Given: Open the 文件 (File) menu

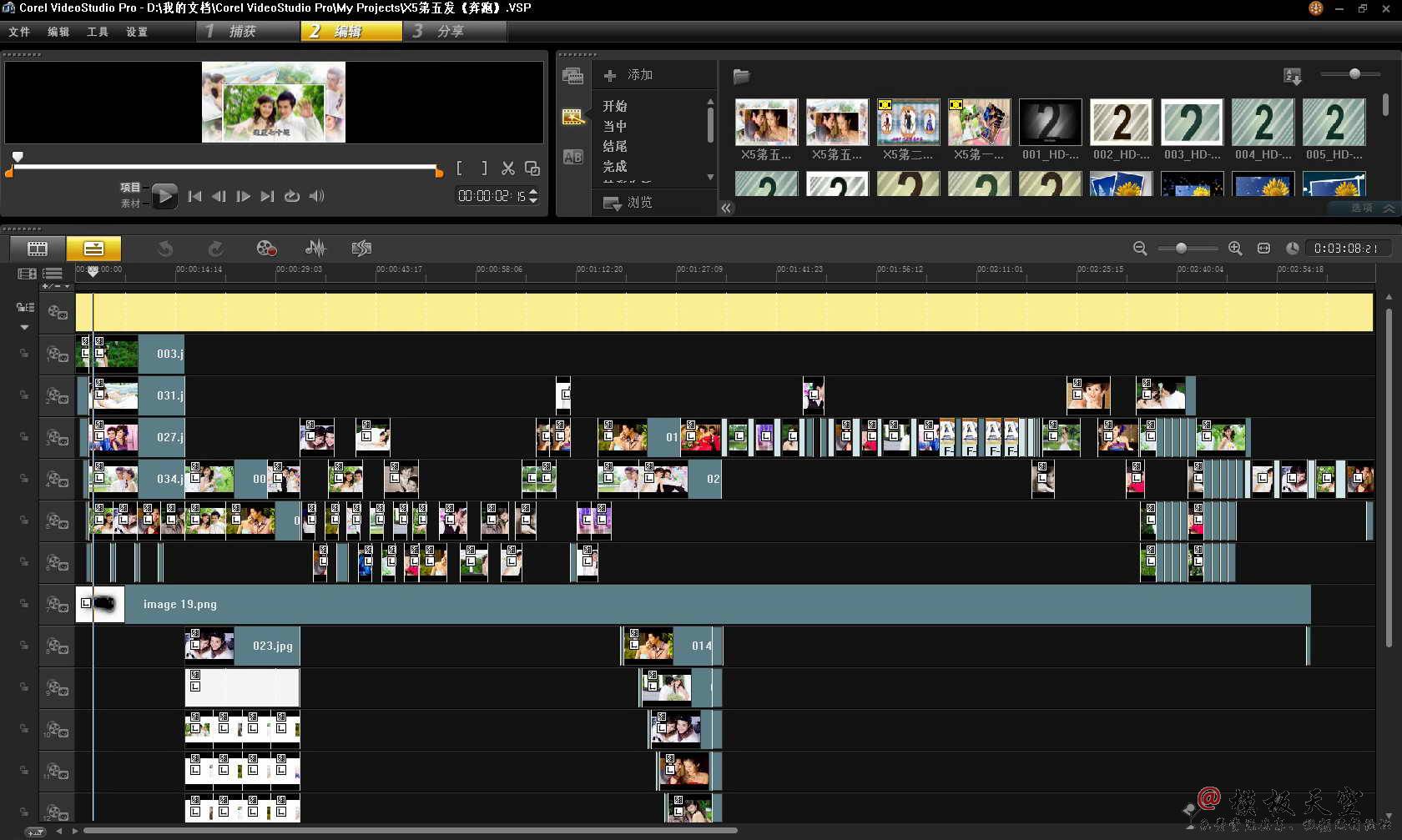Looking at the screenshot, I should coord(19,32).
